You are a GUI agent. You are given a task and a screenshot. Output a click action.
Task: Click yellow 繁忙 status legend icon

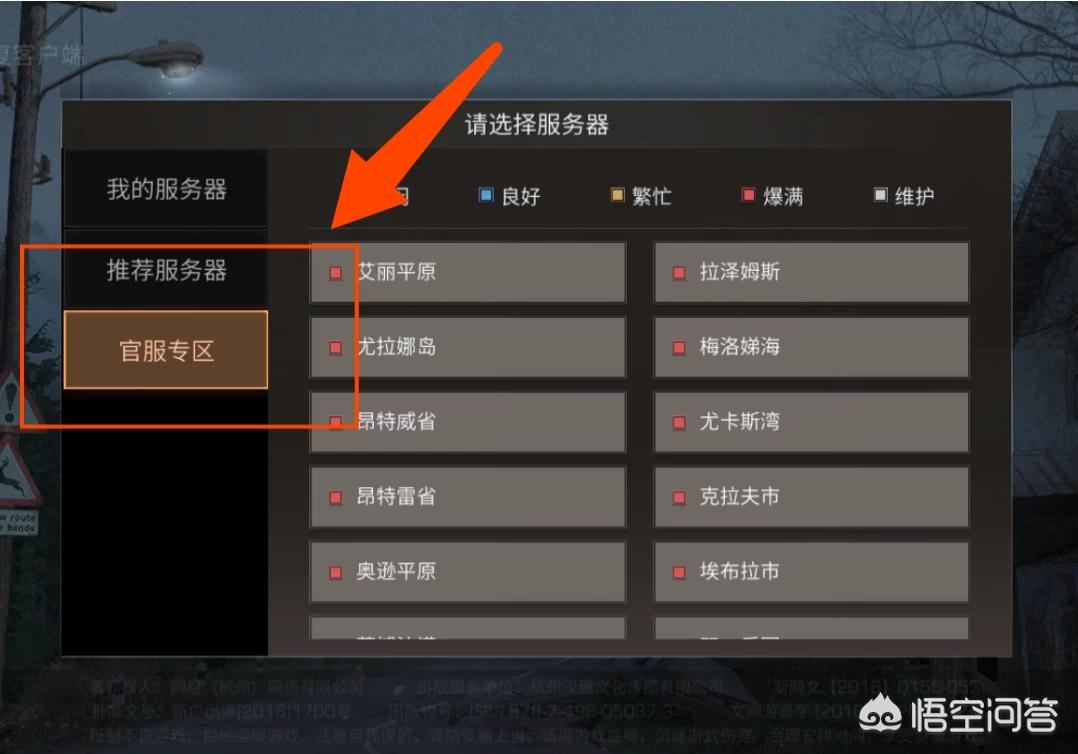tap(617, 195)
